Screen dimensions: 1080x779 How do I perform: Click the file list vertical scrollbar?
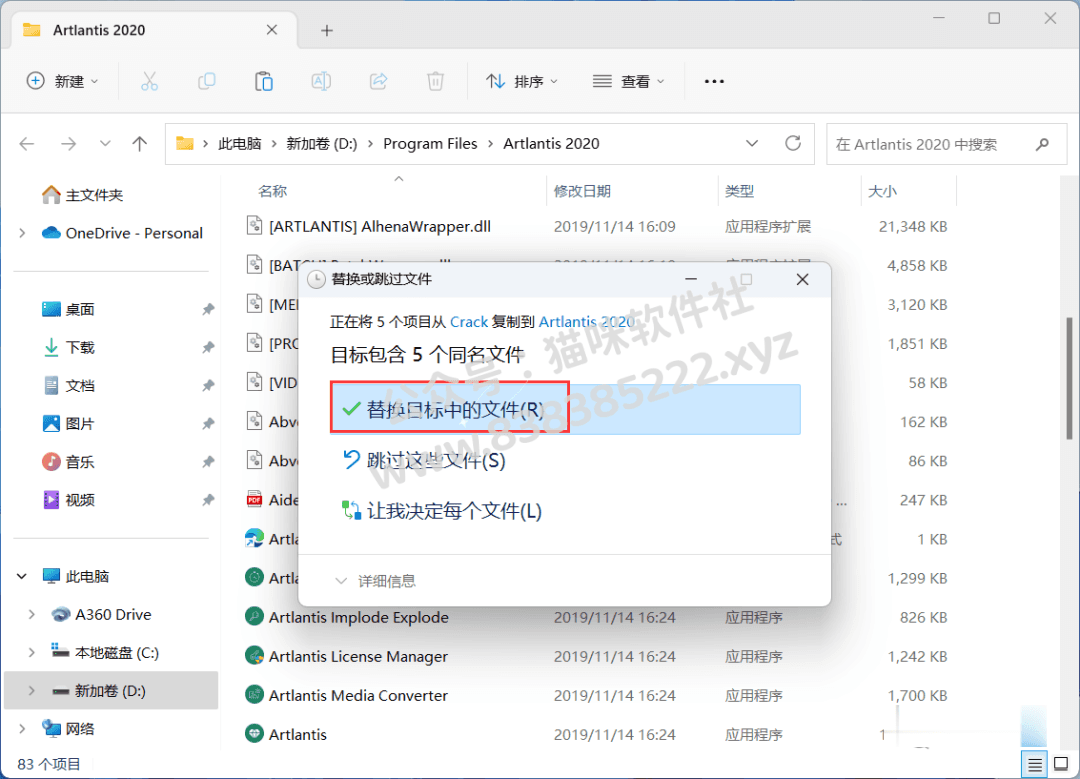tap(1069, 379)
